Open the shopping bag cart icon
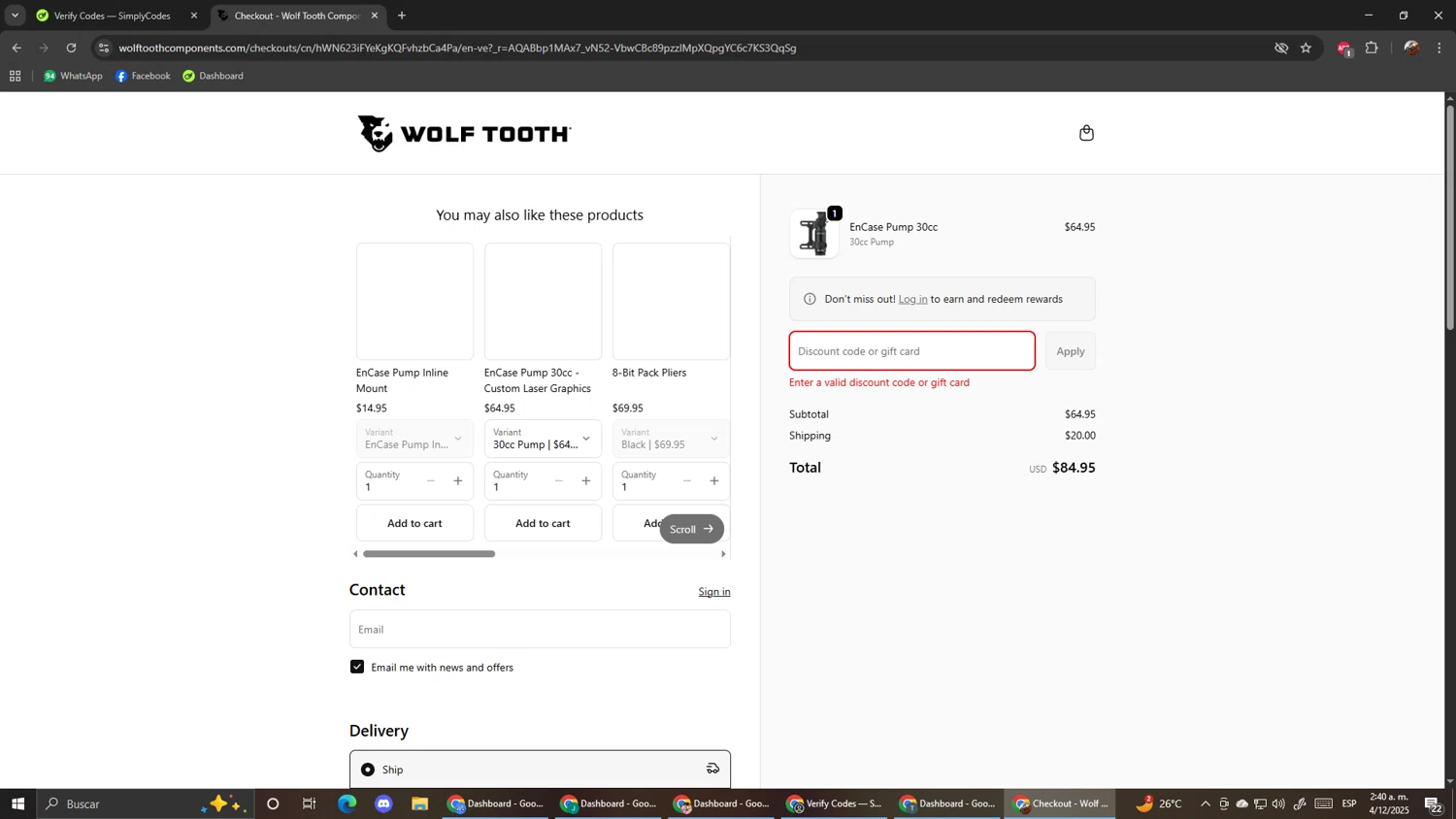 click(x=1086, y=133)
